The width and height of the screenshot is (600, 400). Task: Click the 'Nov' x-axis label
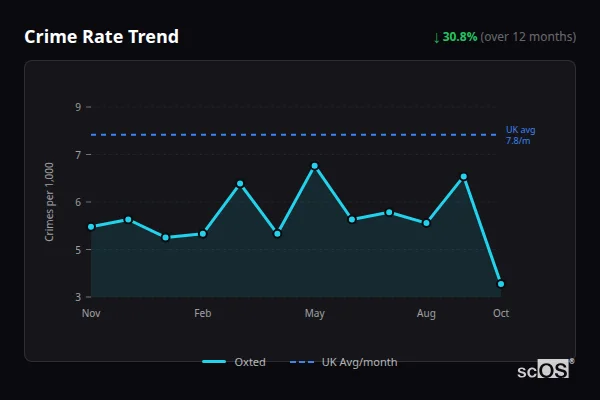91,313
